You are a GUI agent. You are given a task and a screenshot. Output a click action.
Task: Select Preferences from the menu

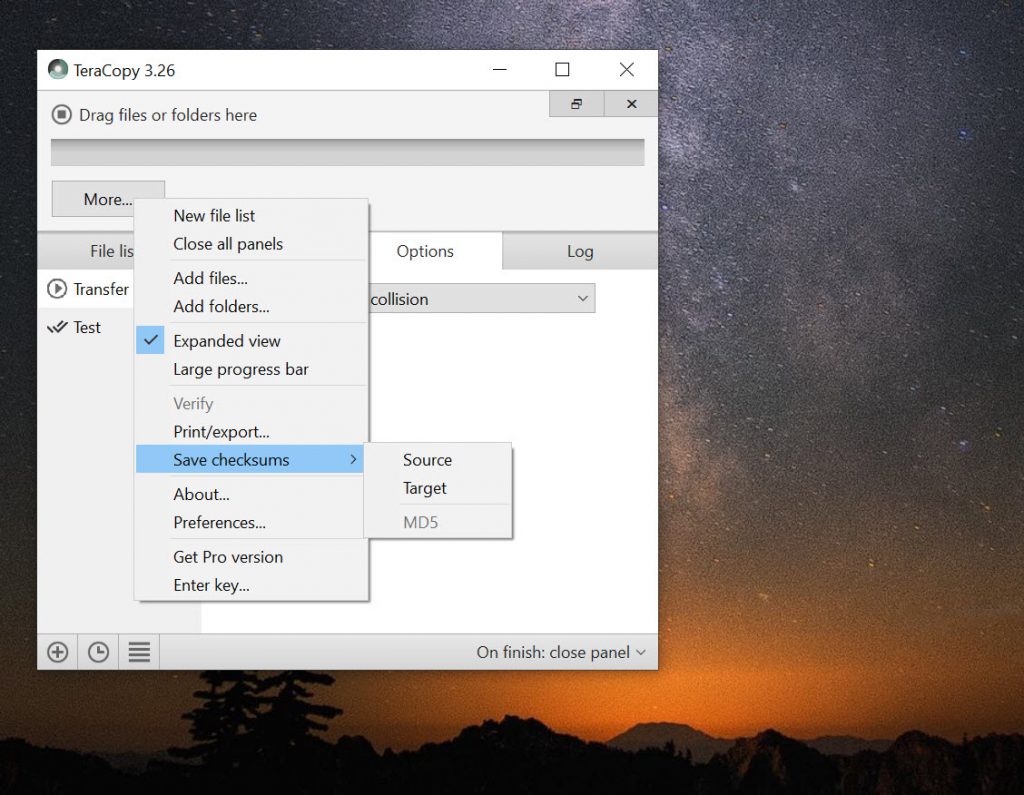coord(222,522)
